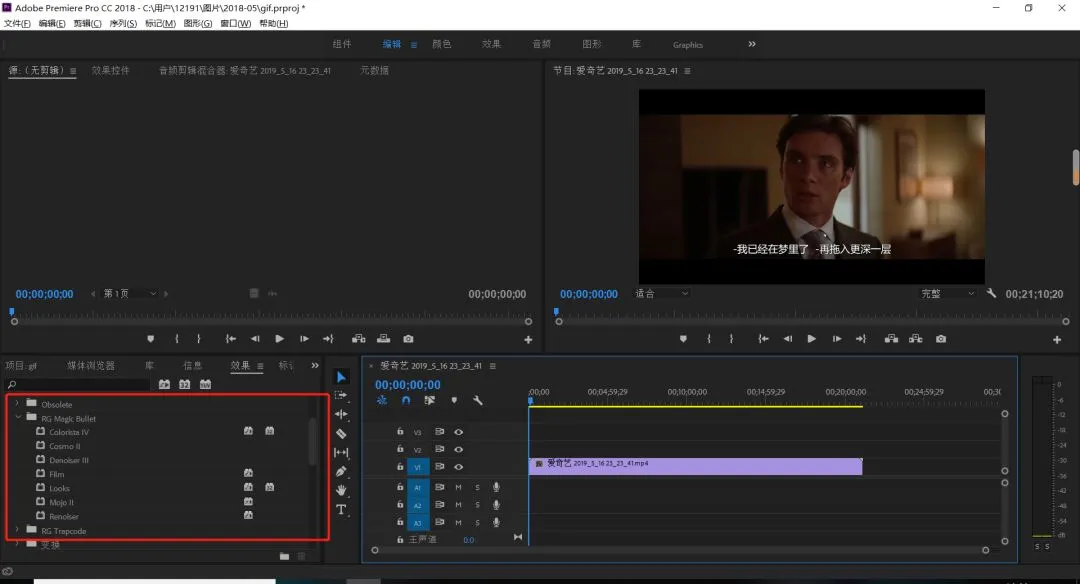Hide the V1 track output
Image resolution: width=1080 pixels, height=584 pixels.
click(x=458, y=467)
